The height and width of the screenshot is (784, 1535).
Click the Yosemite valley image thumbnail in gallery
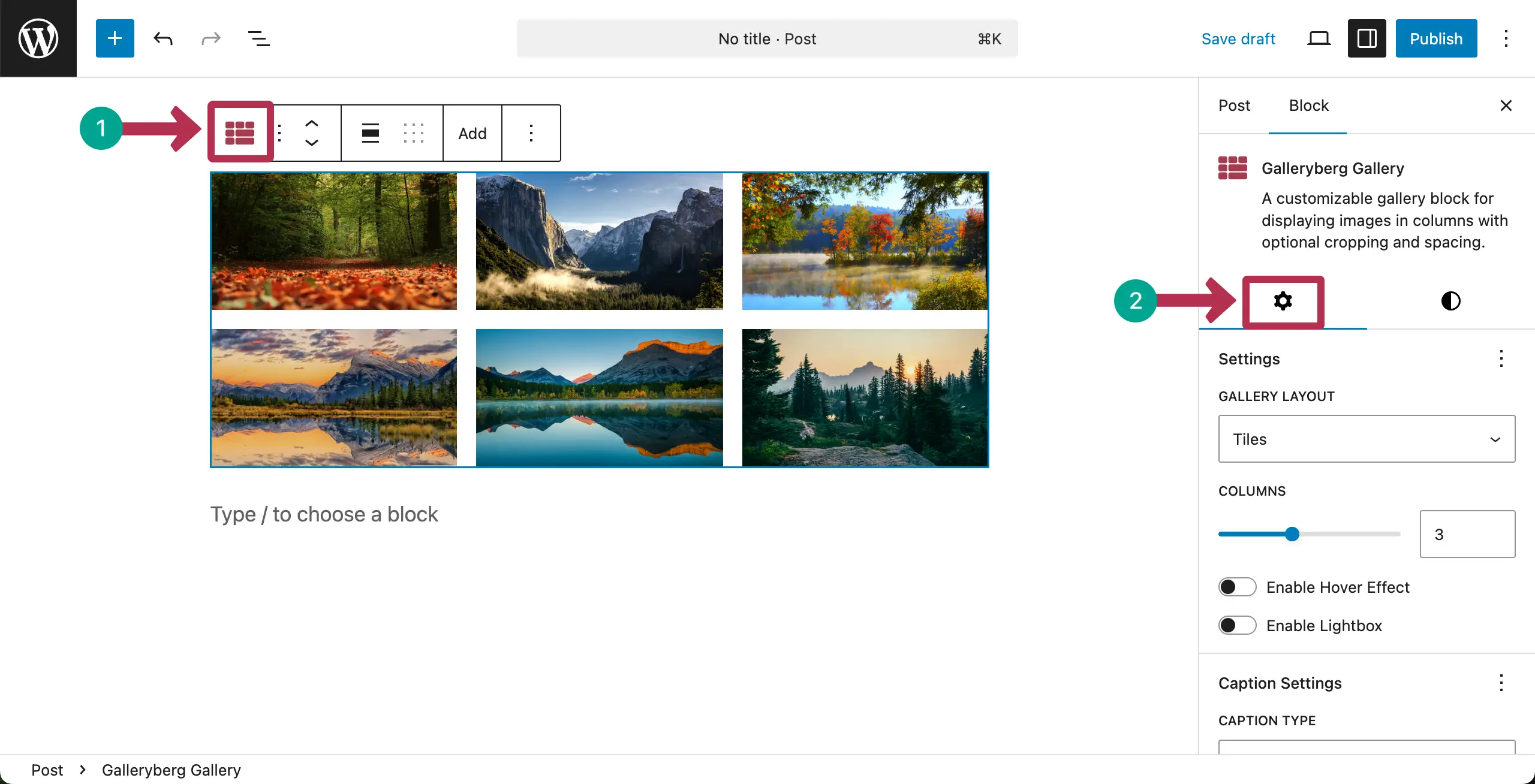(x=600, y=241)
